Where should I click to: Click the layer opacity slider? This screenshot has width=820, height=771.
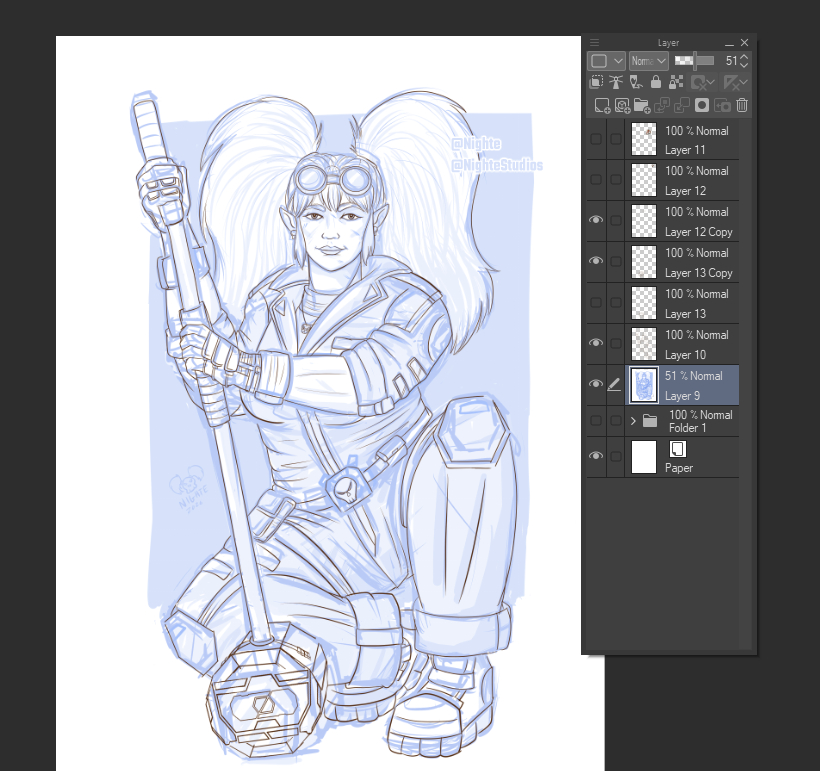tap(695, 61)
